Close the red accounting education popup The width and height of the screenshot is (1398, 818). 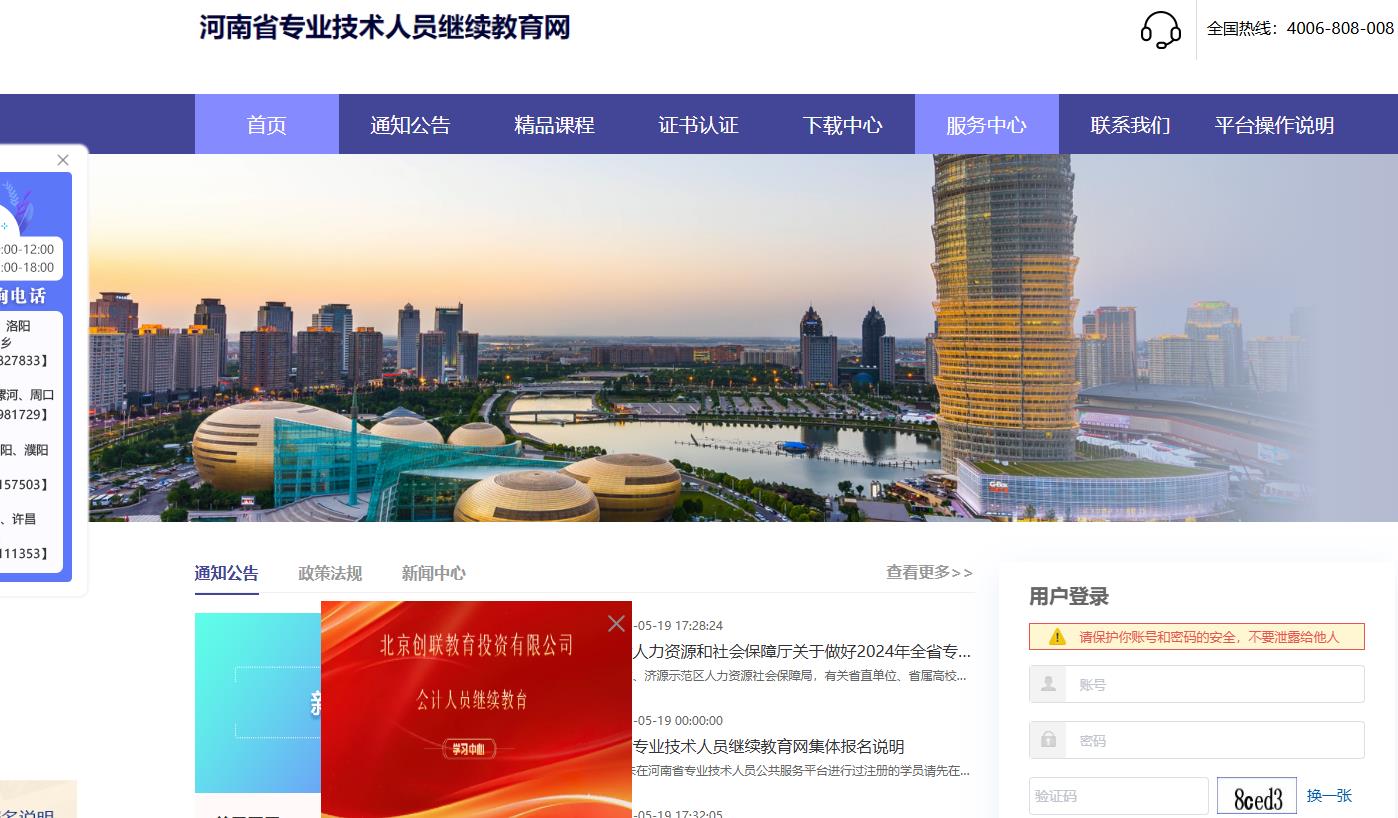(616, 624)
